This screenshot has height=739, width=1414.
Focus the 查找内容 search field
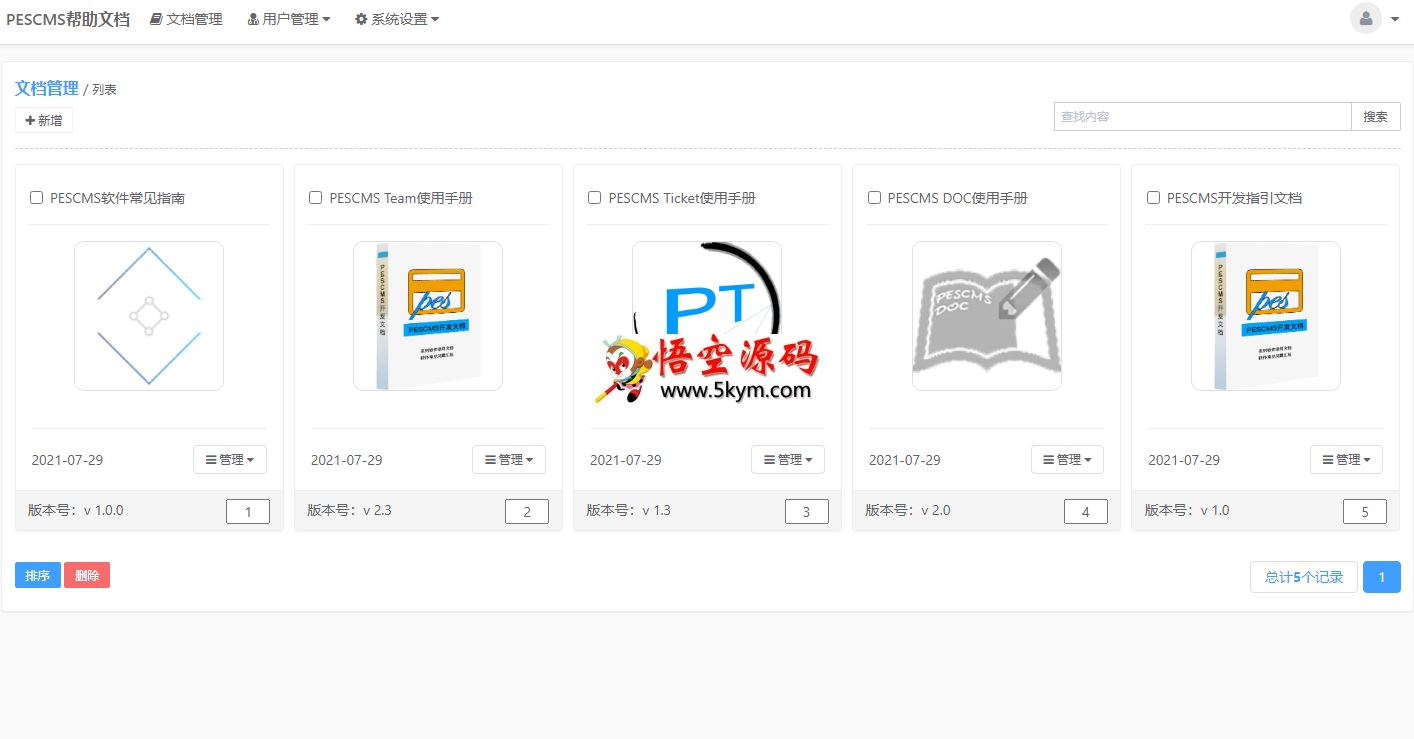[x=1202, y=116]
